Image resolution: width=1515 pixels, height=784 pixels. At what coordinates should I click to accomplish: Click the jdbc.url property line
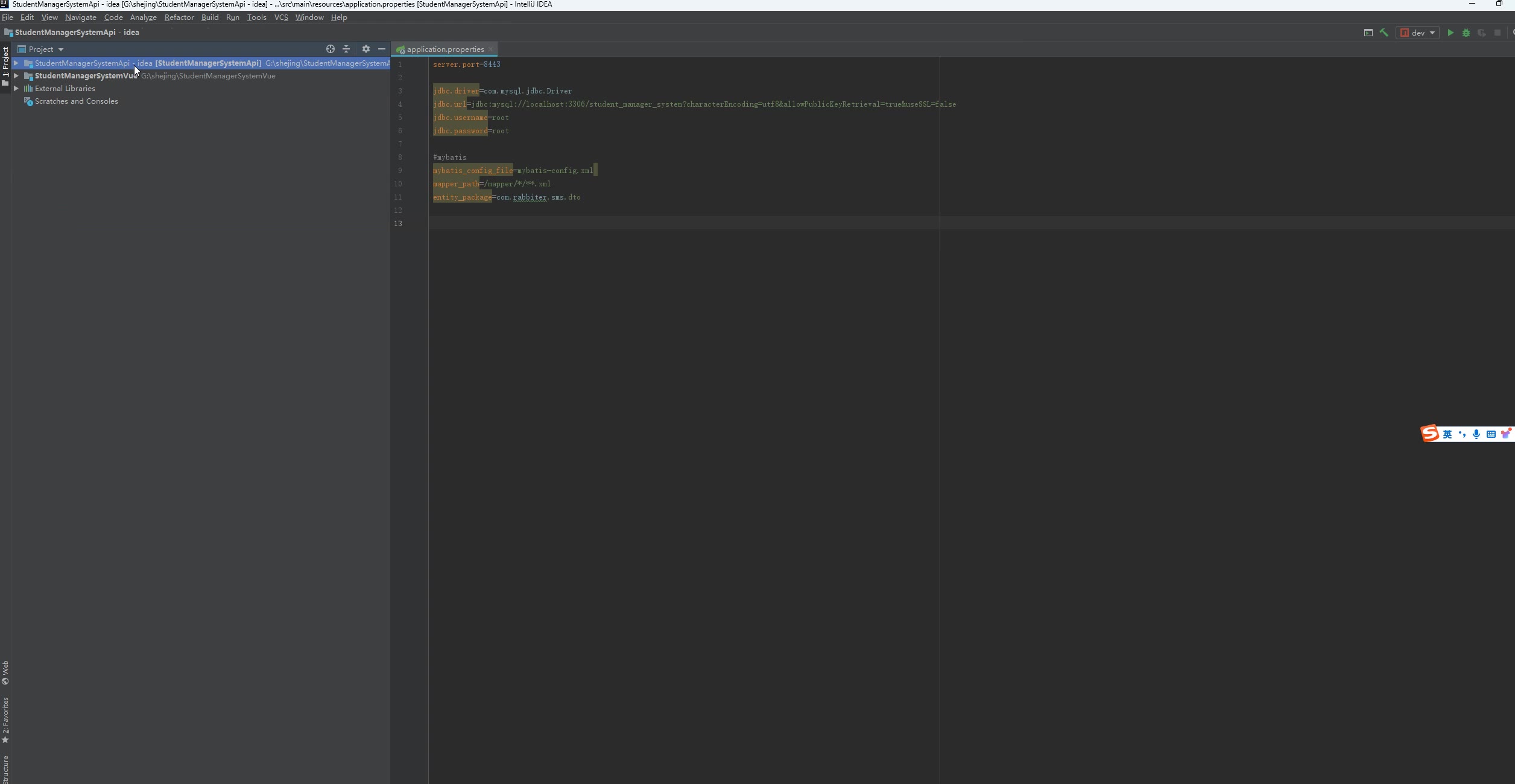tap(694, 104)
